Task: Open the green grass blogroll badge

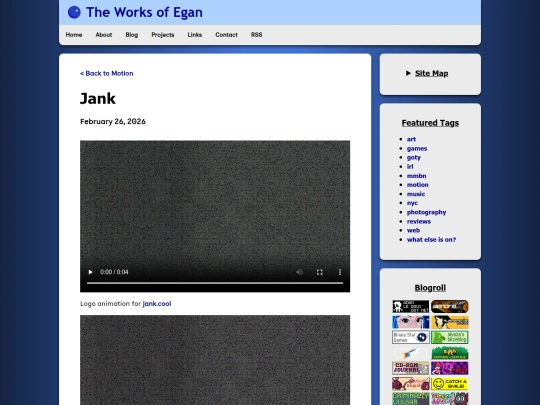Action: click(x=449, y=353)
